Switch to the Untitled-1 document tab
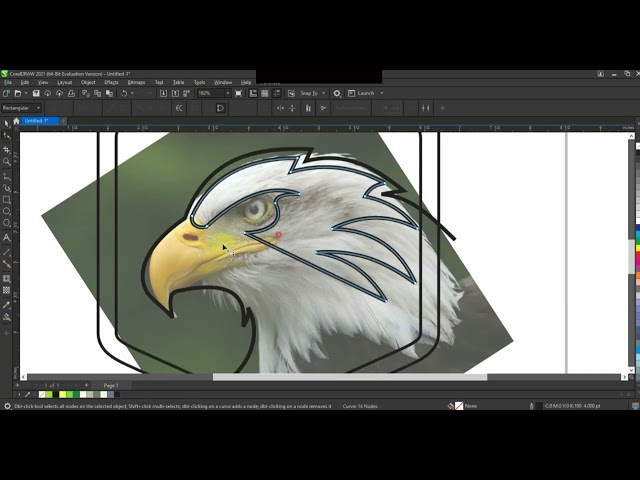Screen dimensions: 640x480 tap(40, 121)
